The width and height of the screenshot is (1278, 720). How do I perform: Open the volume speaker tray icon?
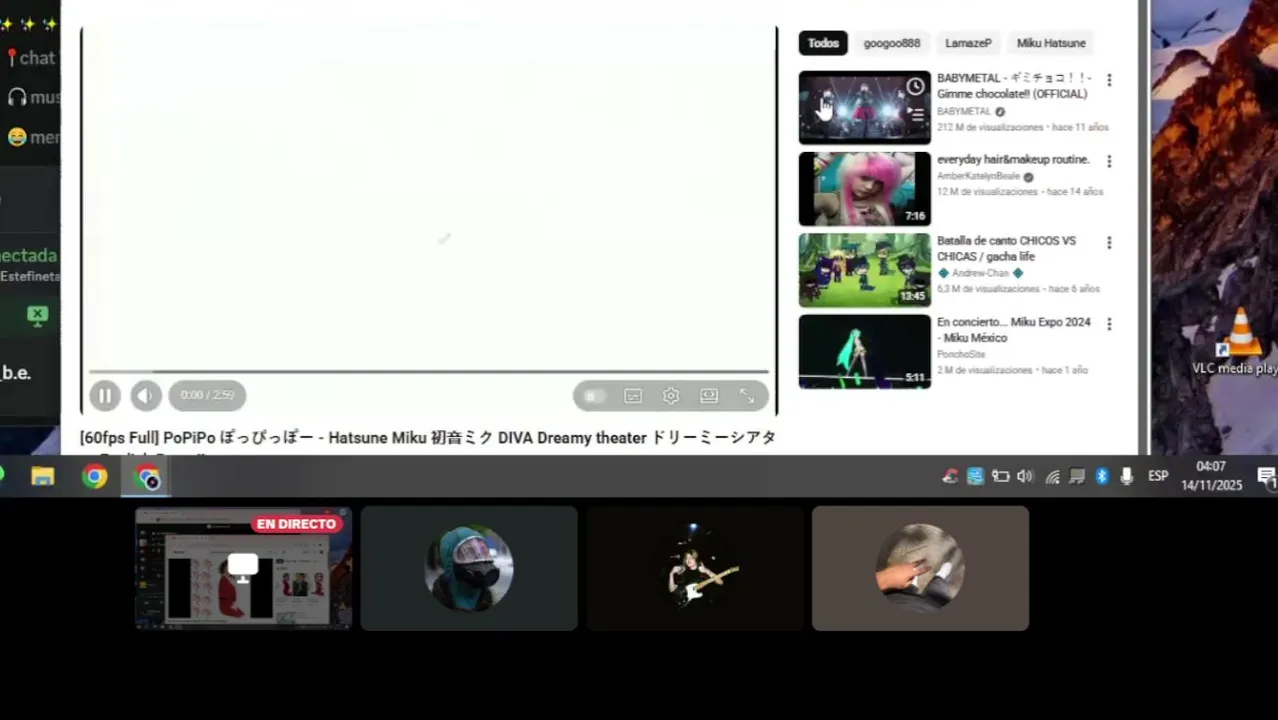tap(1025, 476)
